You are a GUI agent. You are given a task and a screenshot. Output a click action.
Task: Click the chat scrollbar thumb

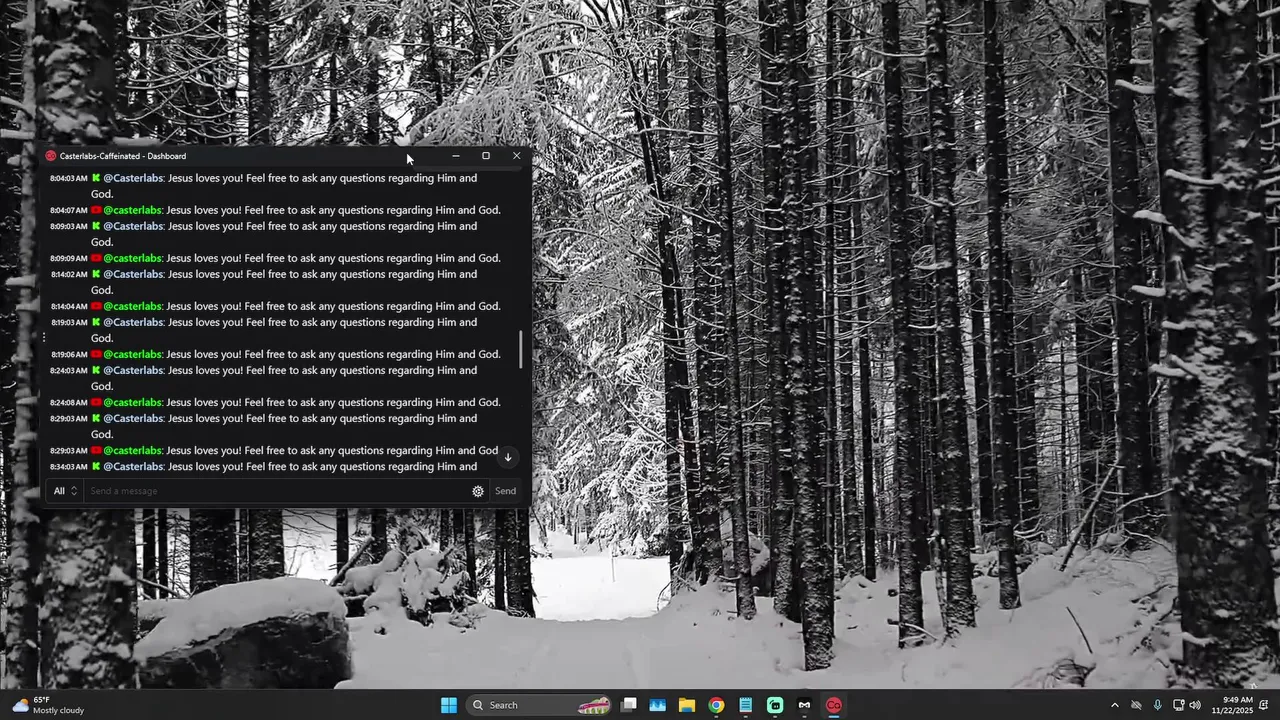[x=520, y=348]
